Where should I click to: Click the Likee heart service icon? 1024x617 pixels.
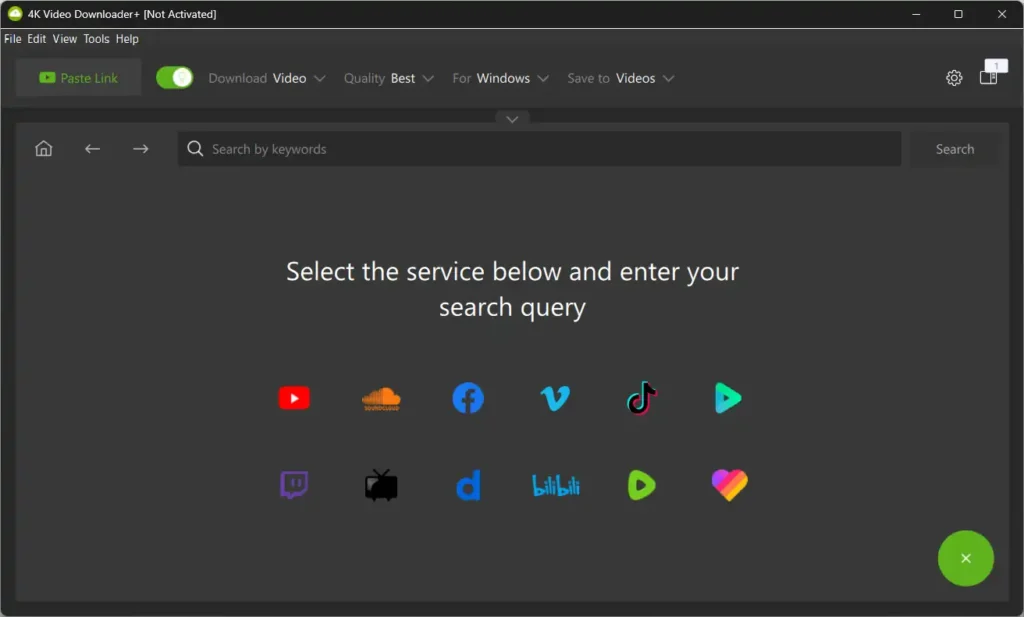[729, 485]
